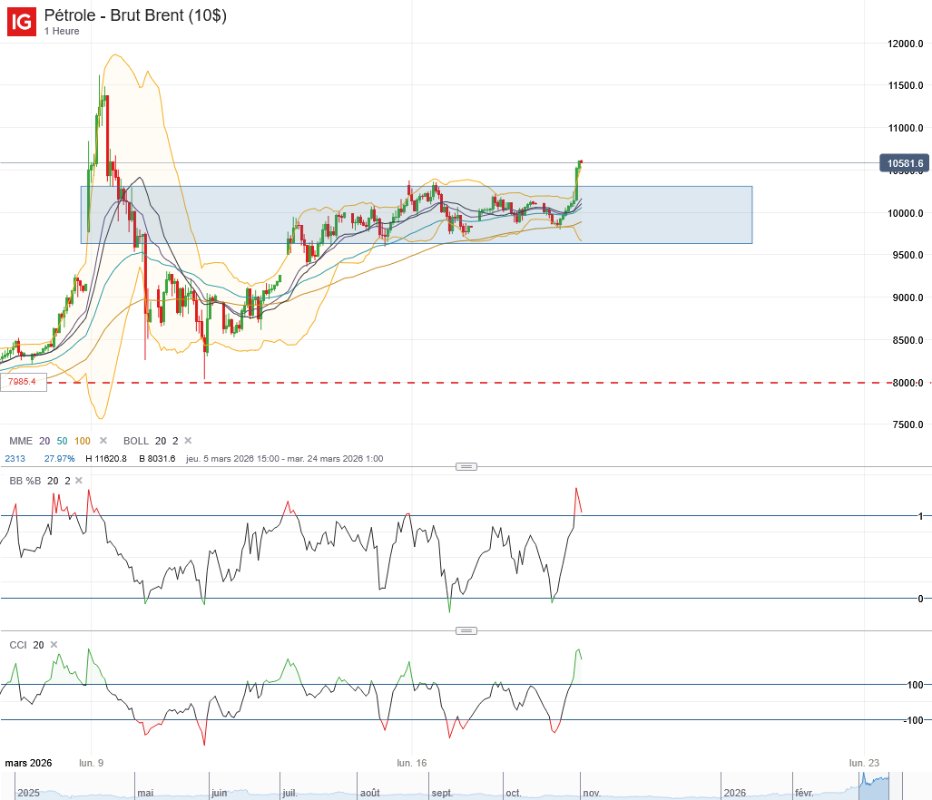Viewport: 932px width, 800px height.
Task: Click the IG logo icon
Action: 21,21
